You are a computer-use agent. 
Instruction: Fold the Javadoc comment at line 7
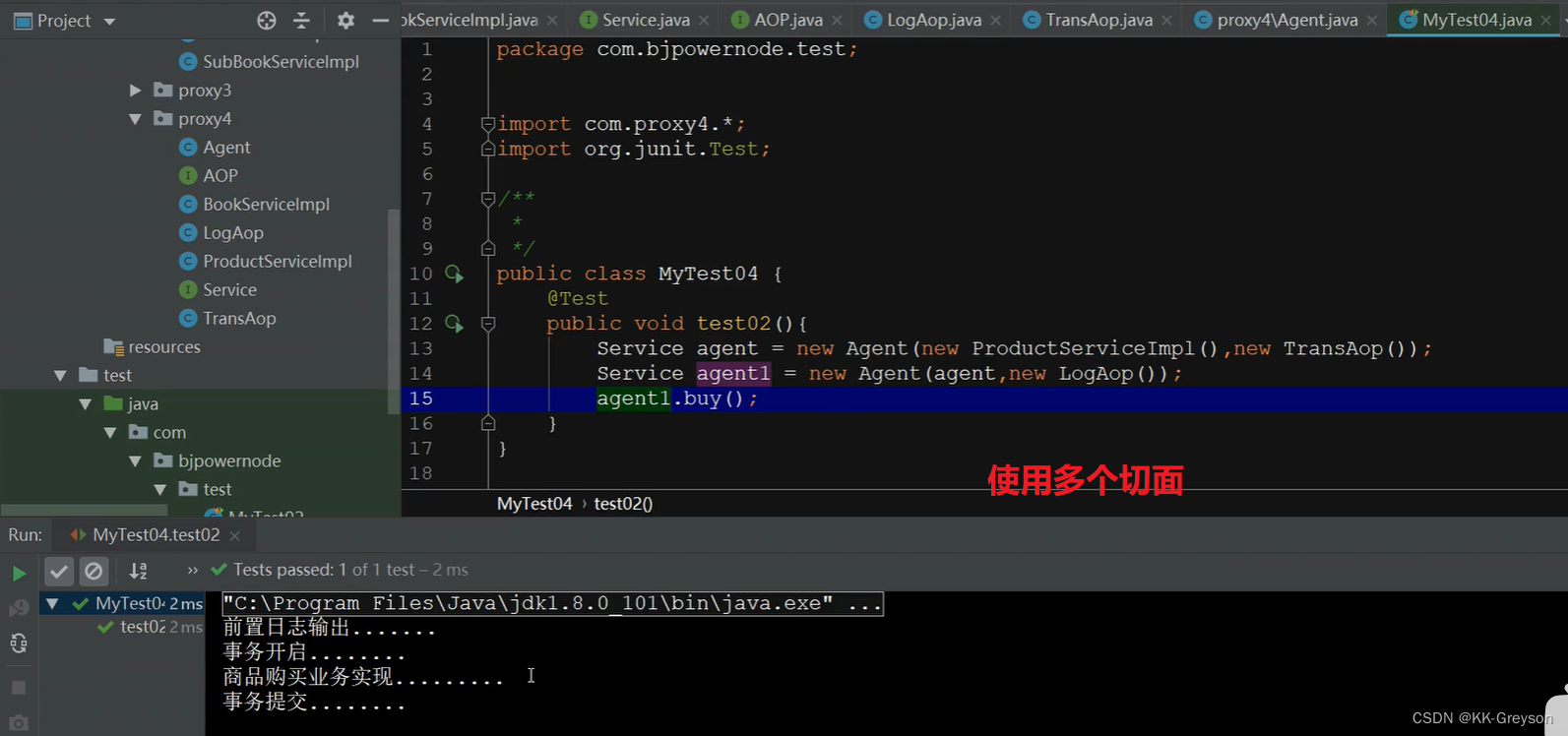point(487,199)
